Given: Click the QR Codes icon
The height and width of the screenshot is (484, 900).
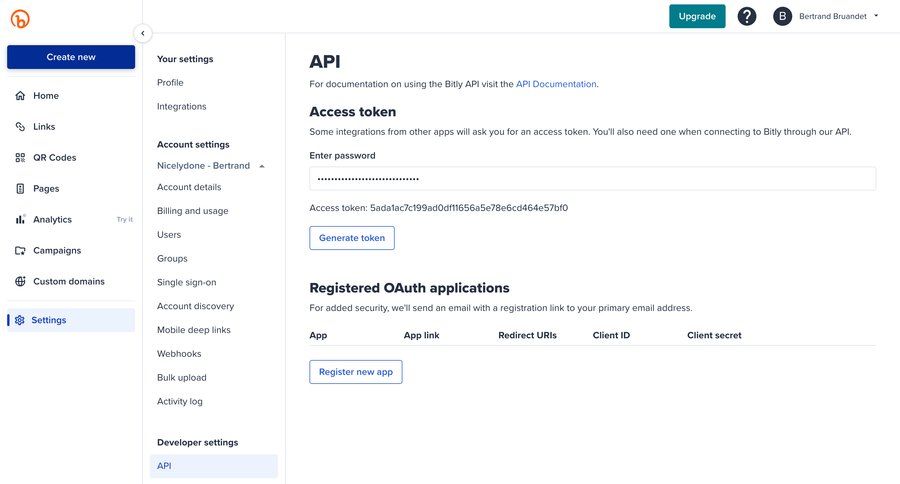Looking at the screenshot, I should [20, 157].
